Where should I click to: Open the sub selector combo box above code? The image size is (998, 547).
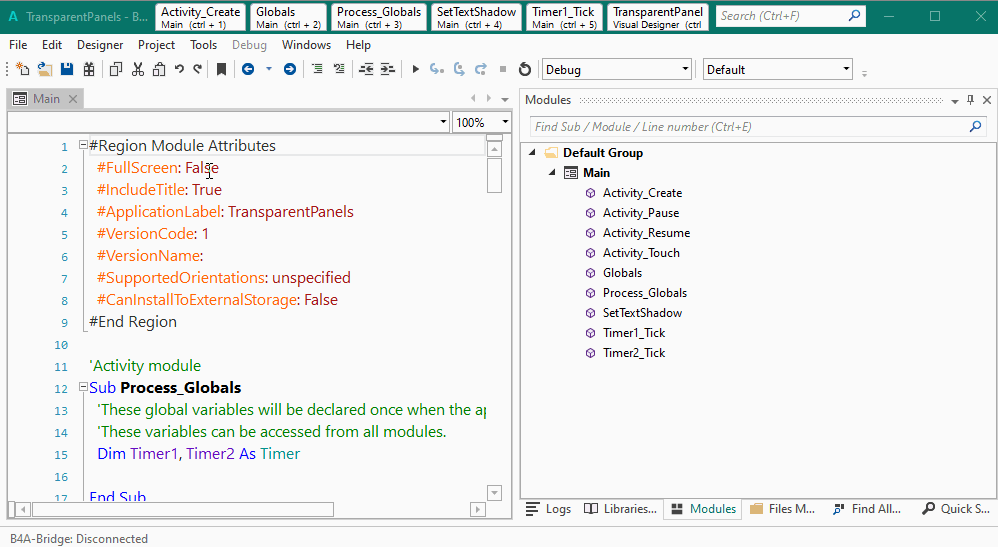tap(228, 122)
